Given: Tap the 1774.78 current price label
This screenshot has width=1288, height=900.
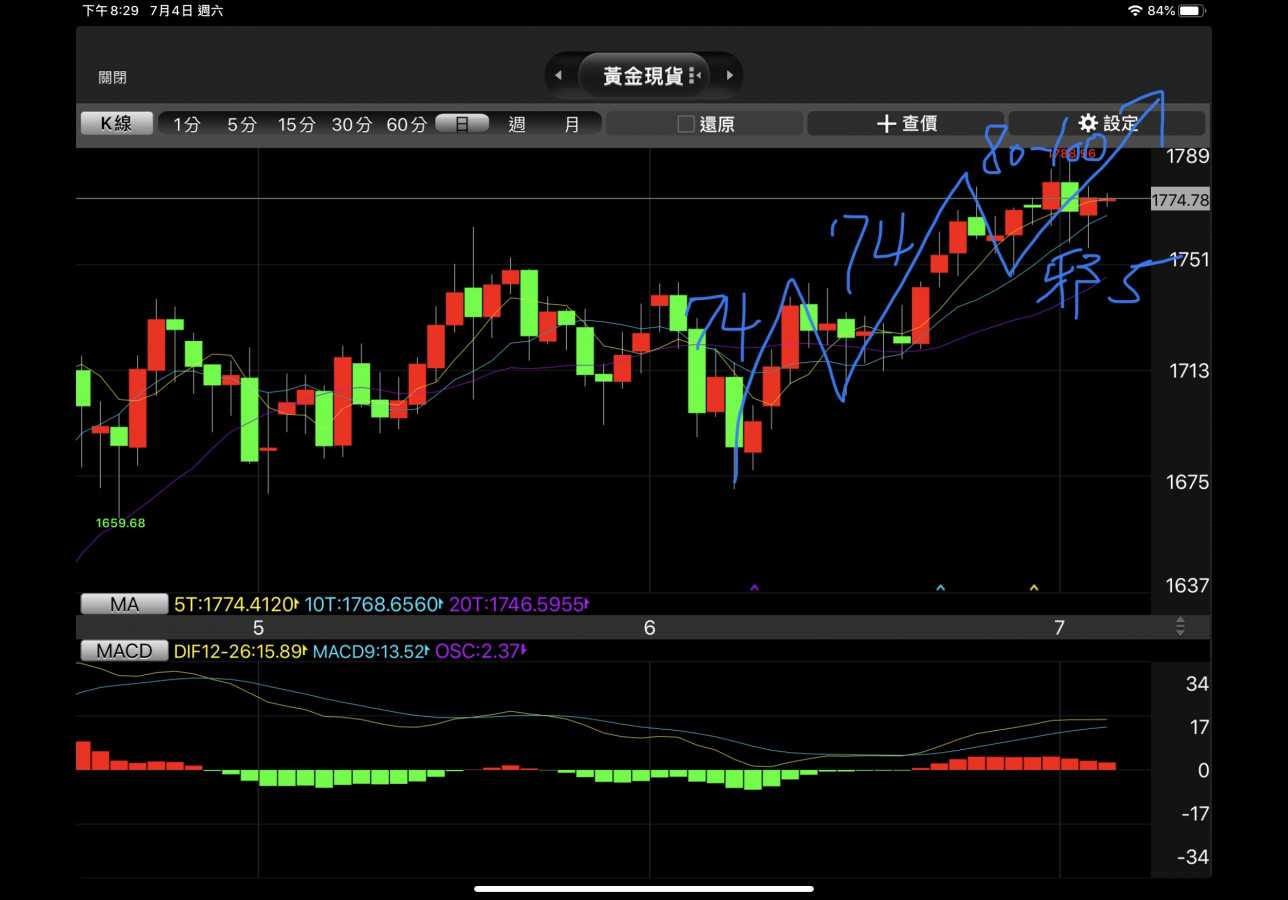Looking at the screenshot, I should 1180,200.
